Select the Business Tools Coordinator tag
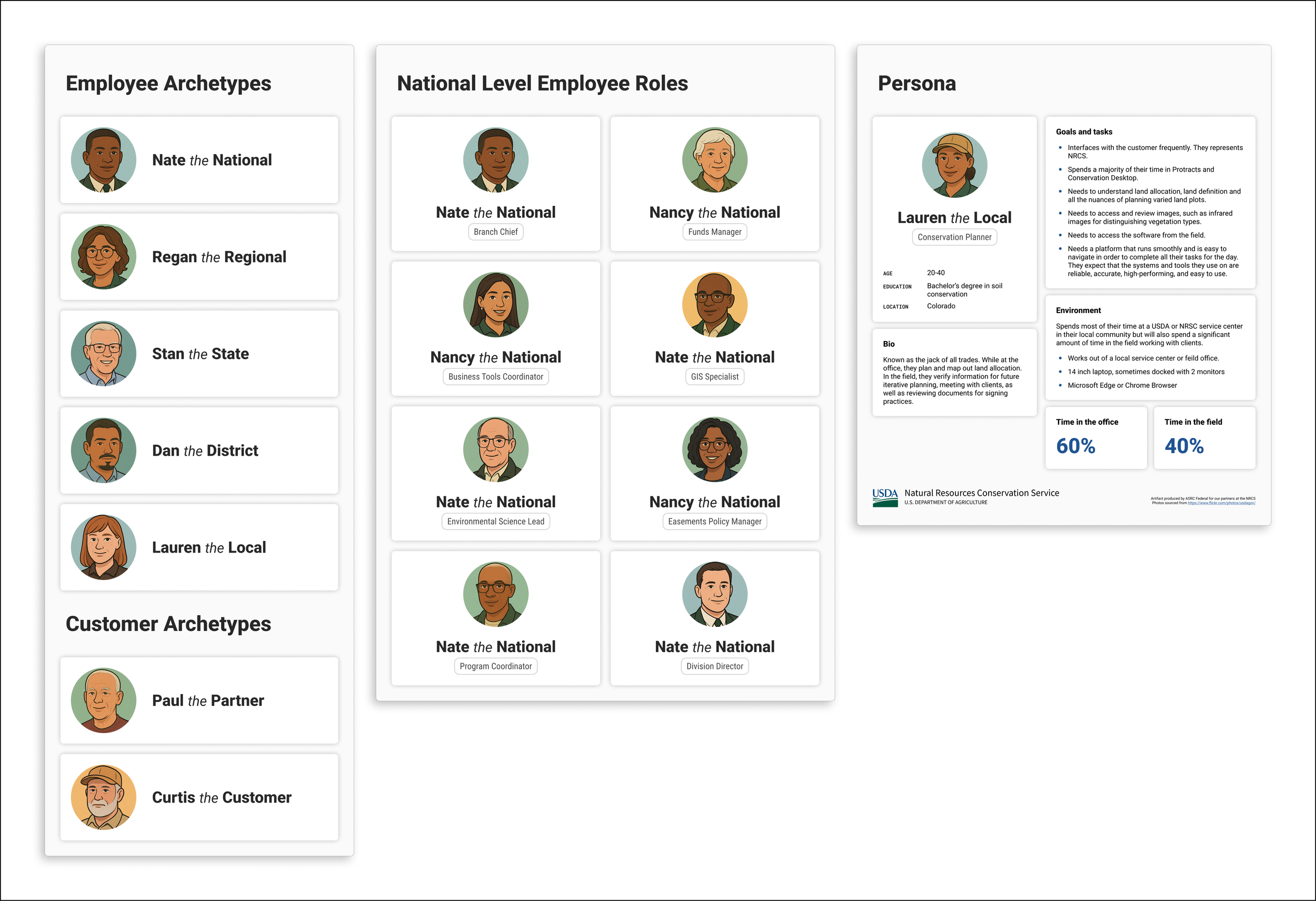Image resolution: width=1316 pixels, height=901 pixels. [495, 377]
